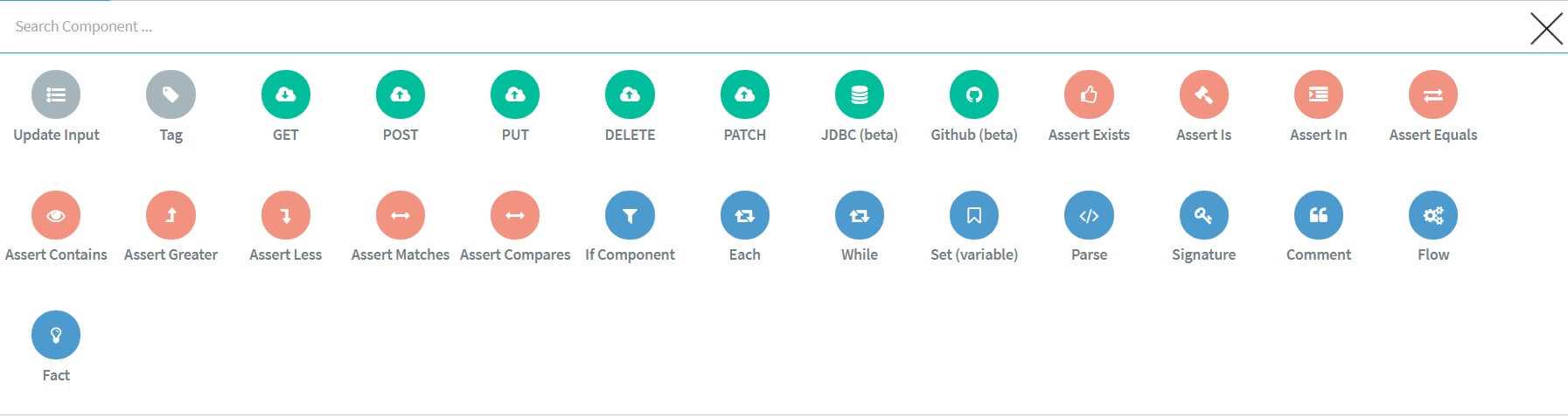The image size is (1568, 418).
Task: Add an If Component filter icon
Action: coord(630,215)
